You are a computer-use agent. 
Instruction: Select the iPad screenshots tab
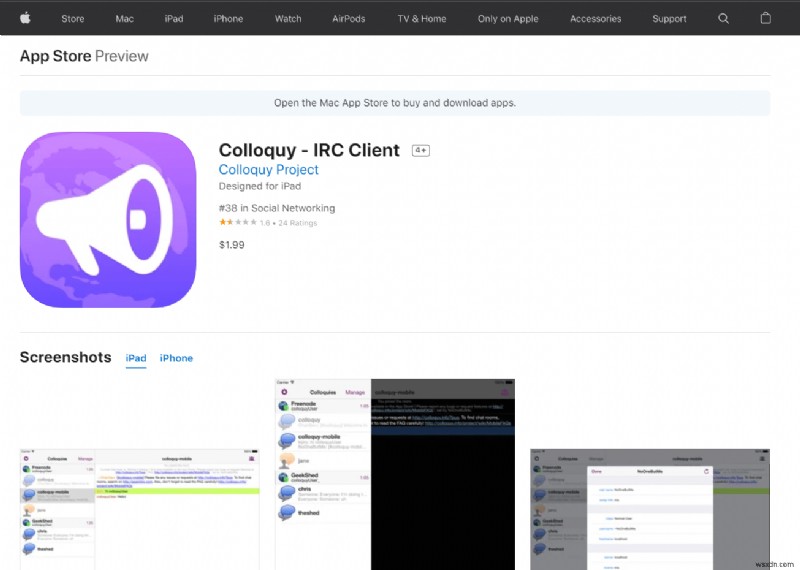coord(136,358)
